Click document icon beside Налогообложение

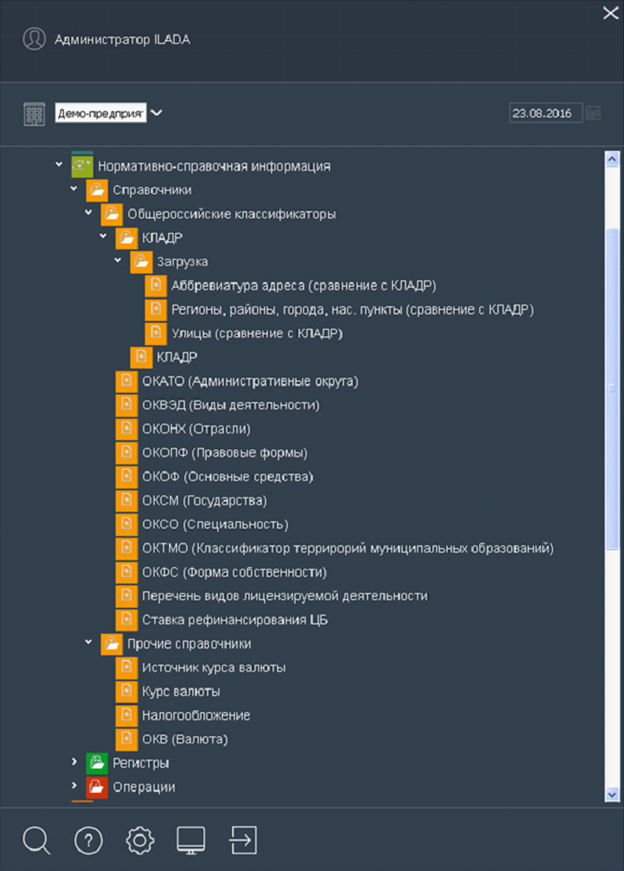pos(126,715)
